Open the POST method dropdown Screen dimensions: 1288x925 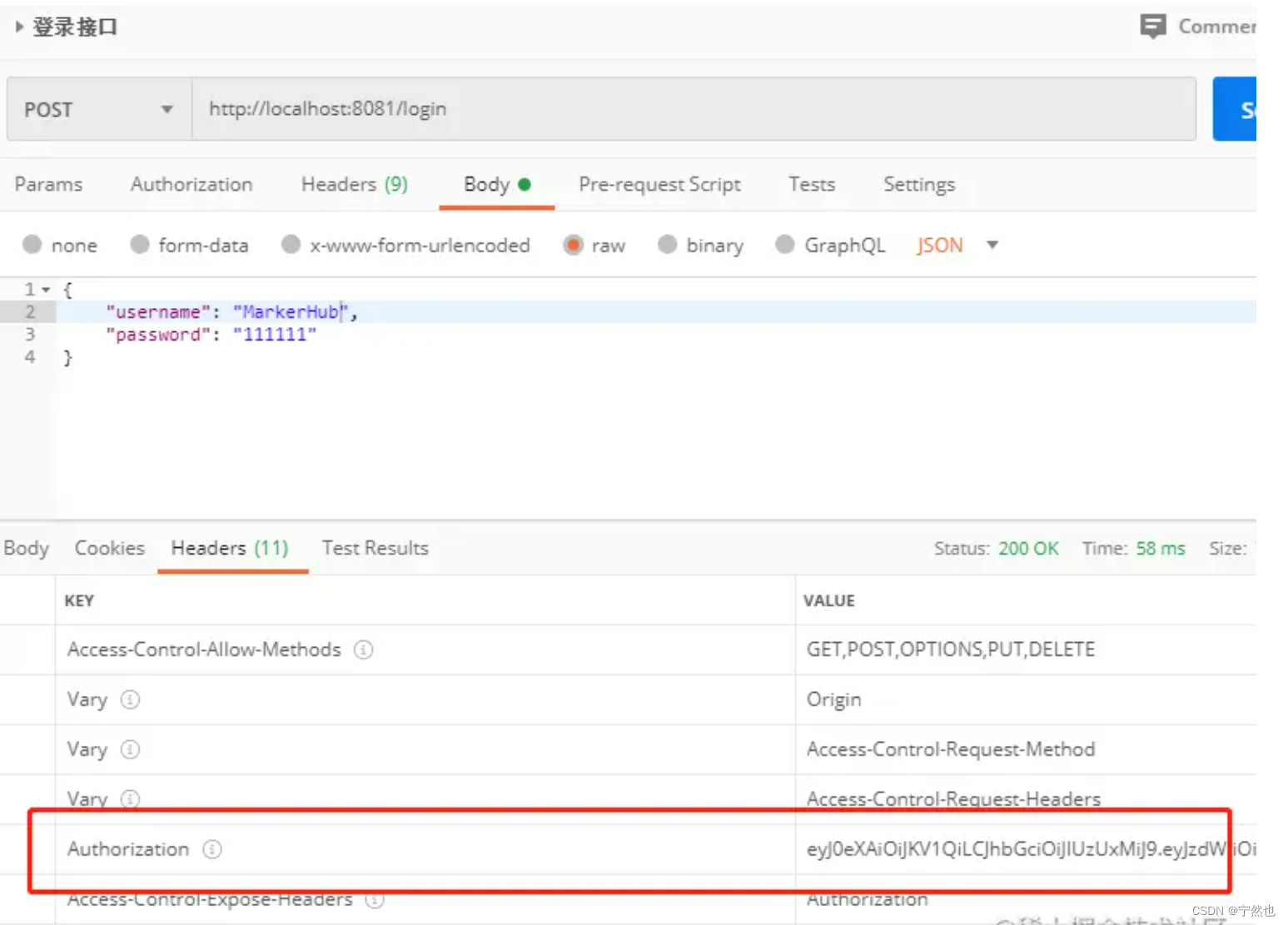click(99, 109)
